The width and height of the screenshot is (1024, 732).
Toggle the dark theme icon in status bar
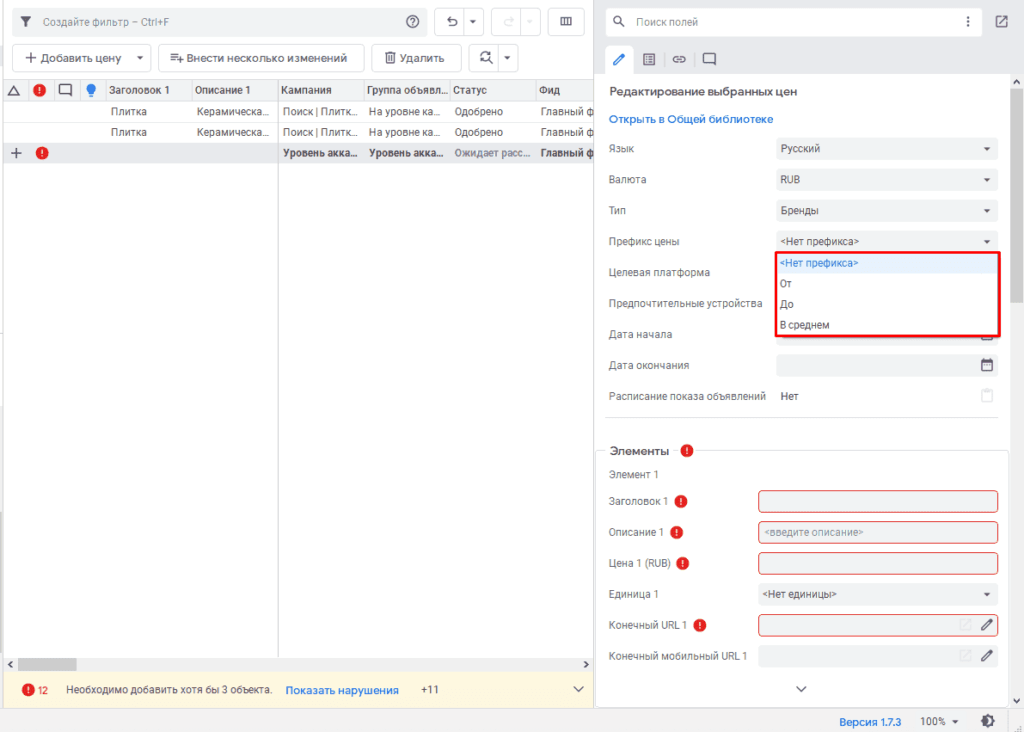(x=988, y=721)
